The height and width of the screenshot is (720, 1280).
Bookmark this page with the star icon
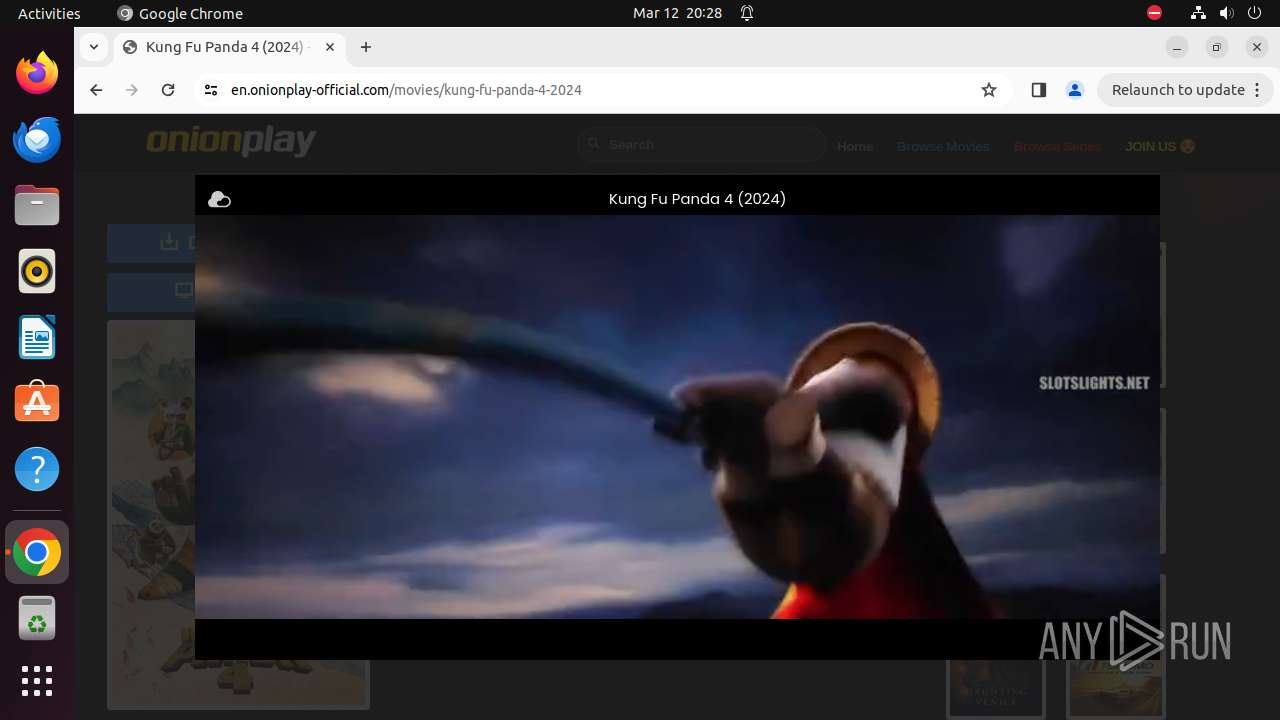989,90
